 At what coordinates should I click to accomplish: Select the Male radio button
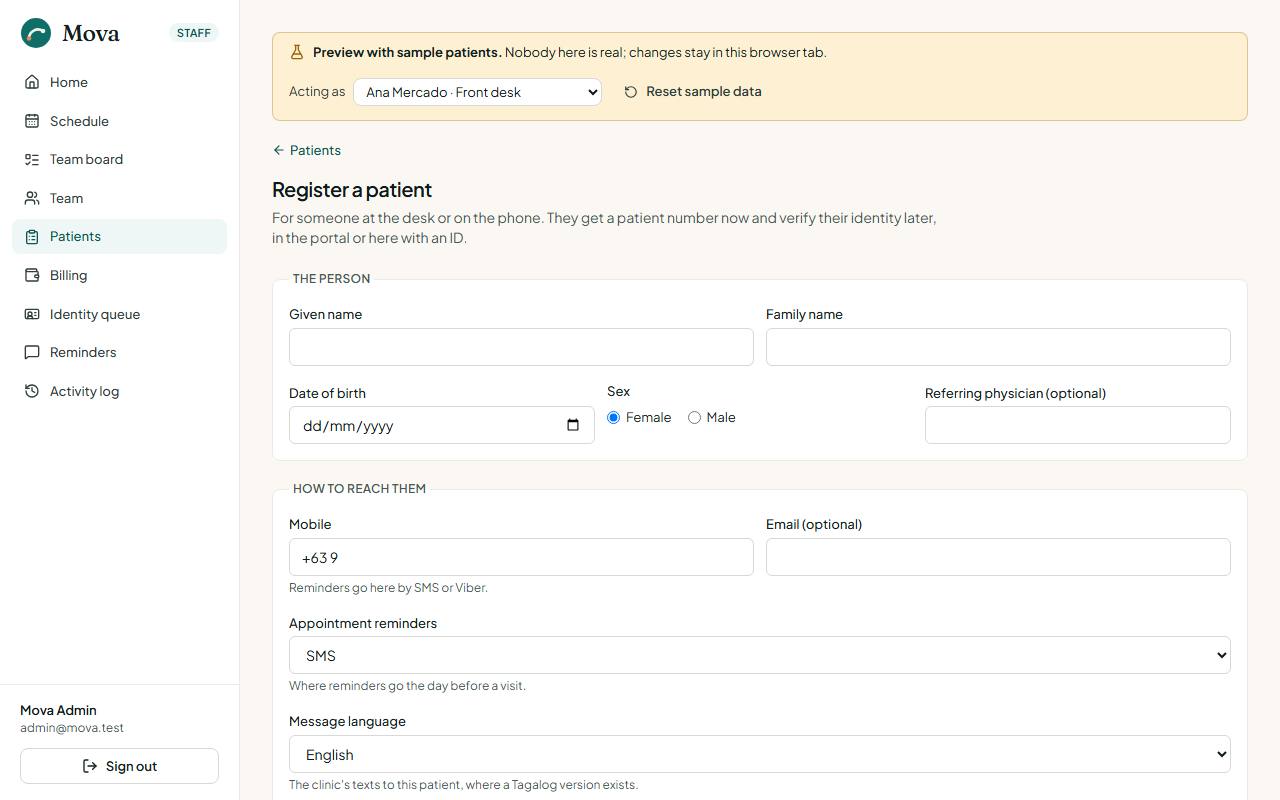pyautogui.click(x=694, y=417)
